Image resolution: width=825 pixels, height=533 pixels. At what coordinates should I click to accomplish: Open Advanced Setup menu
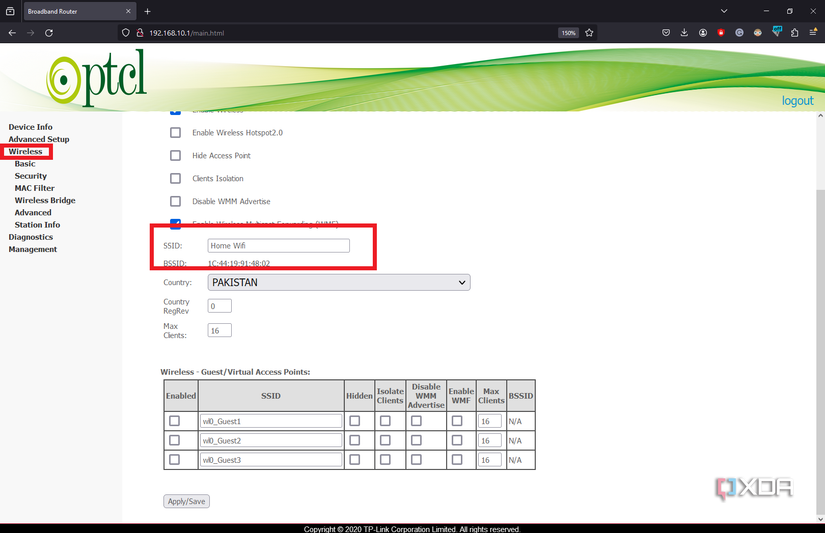click(x=39, y=139)
